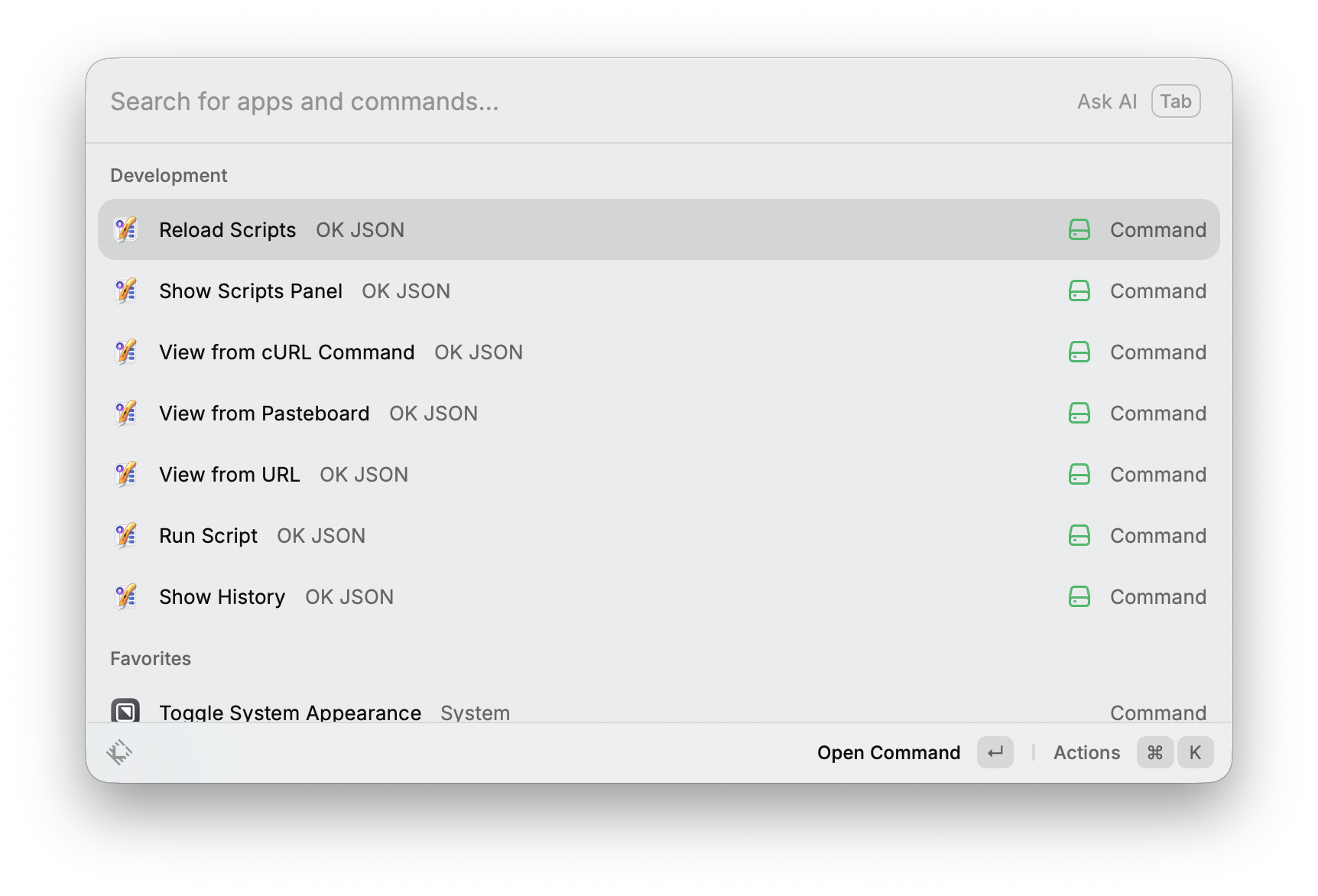The width and height of the screenshot is (1318, 896).
Task: Click the Command type label on View from Pasteboard row
Action: pos(1158,414)
